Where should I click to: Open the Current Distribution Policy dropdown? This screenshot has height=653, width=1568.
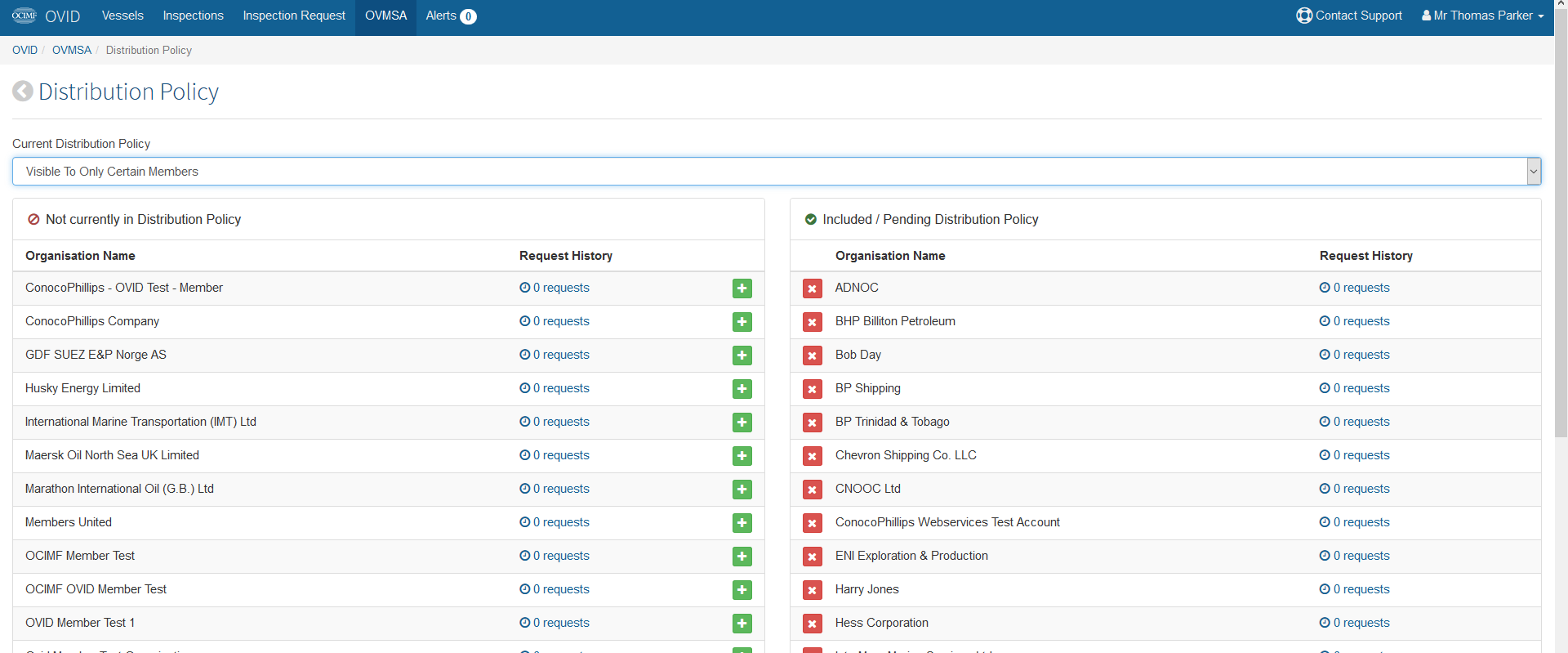(777, 172)
